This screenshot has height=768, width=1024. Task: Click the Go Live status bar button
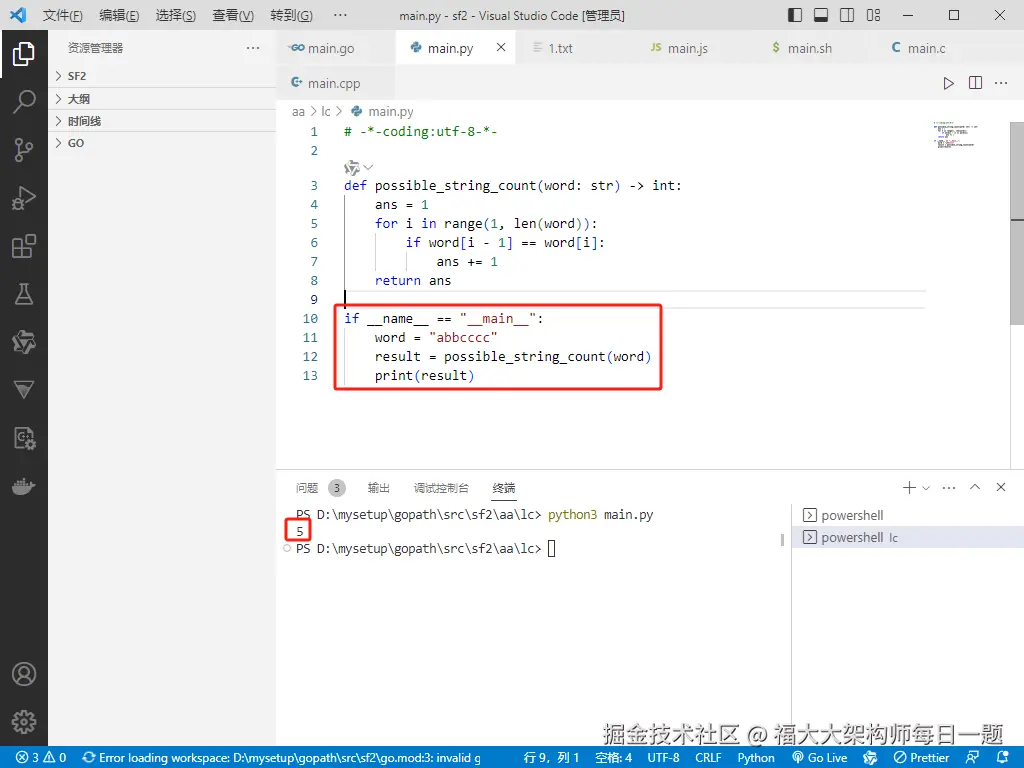820,758
